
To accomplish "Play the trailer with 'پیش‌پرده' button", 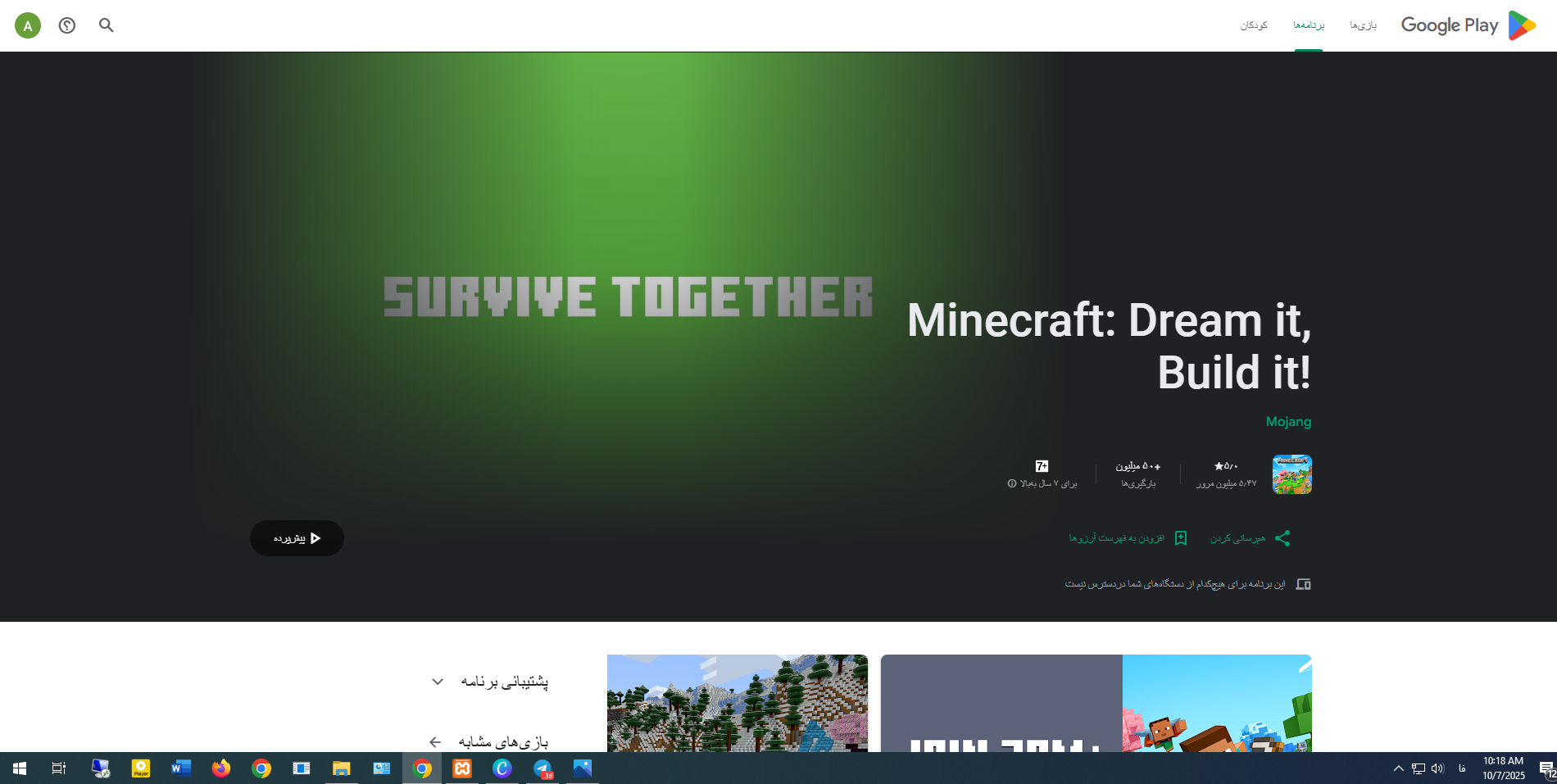I will 297,538.
